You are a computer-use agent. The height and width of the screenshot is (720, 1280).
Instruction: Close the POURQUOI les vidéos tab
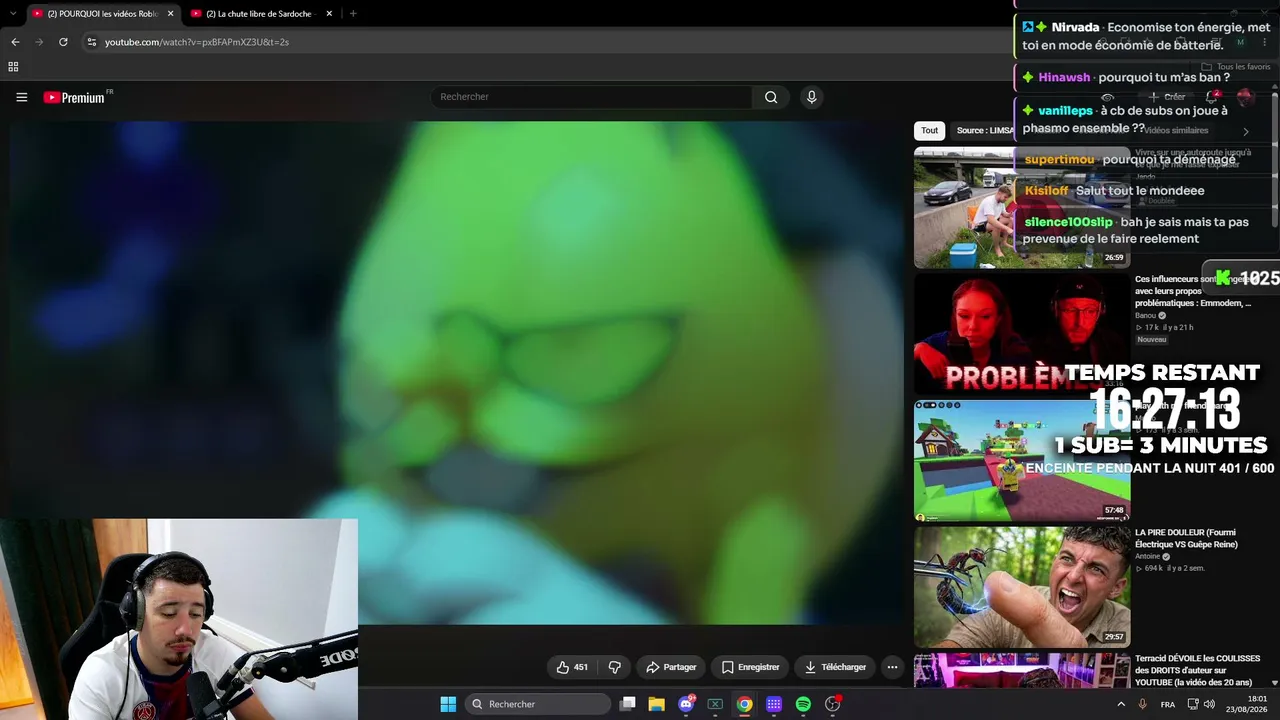170,13
